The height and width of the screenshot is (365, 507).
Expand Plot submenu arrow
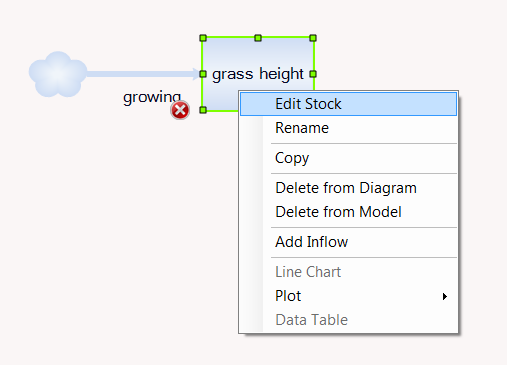coord(445,296)
